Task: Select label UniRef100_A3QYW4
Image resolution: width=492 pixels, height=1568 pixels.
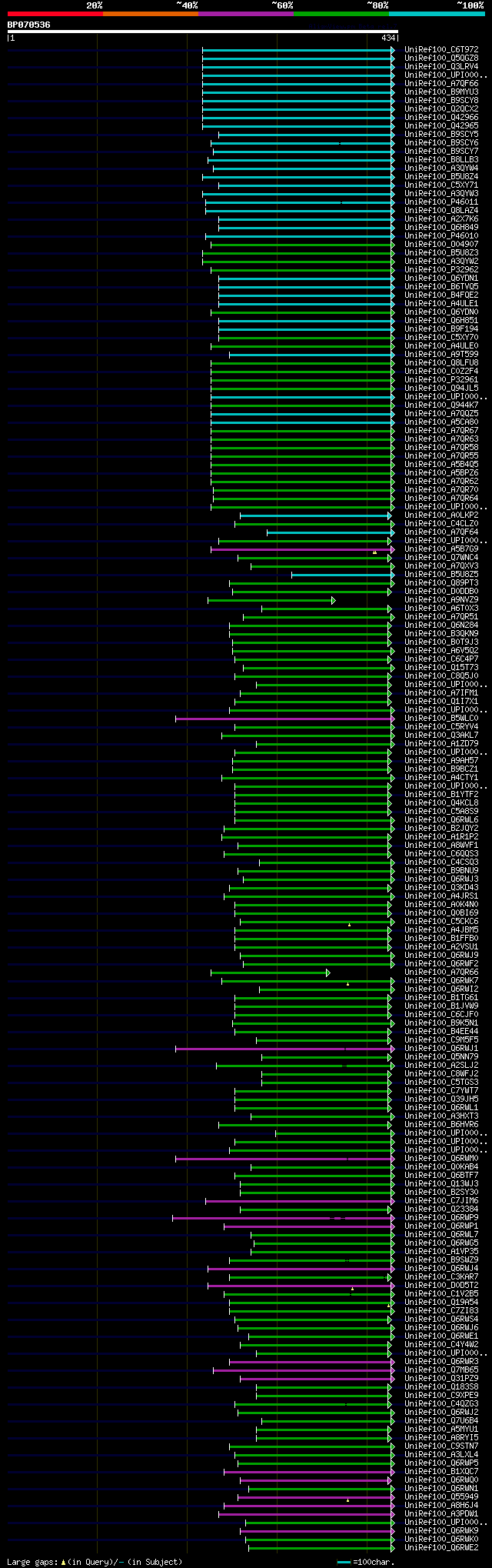Action: 441,168
